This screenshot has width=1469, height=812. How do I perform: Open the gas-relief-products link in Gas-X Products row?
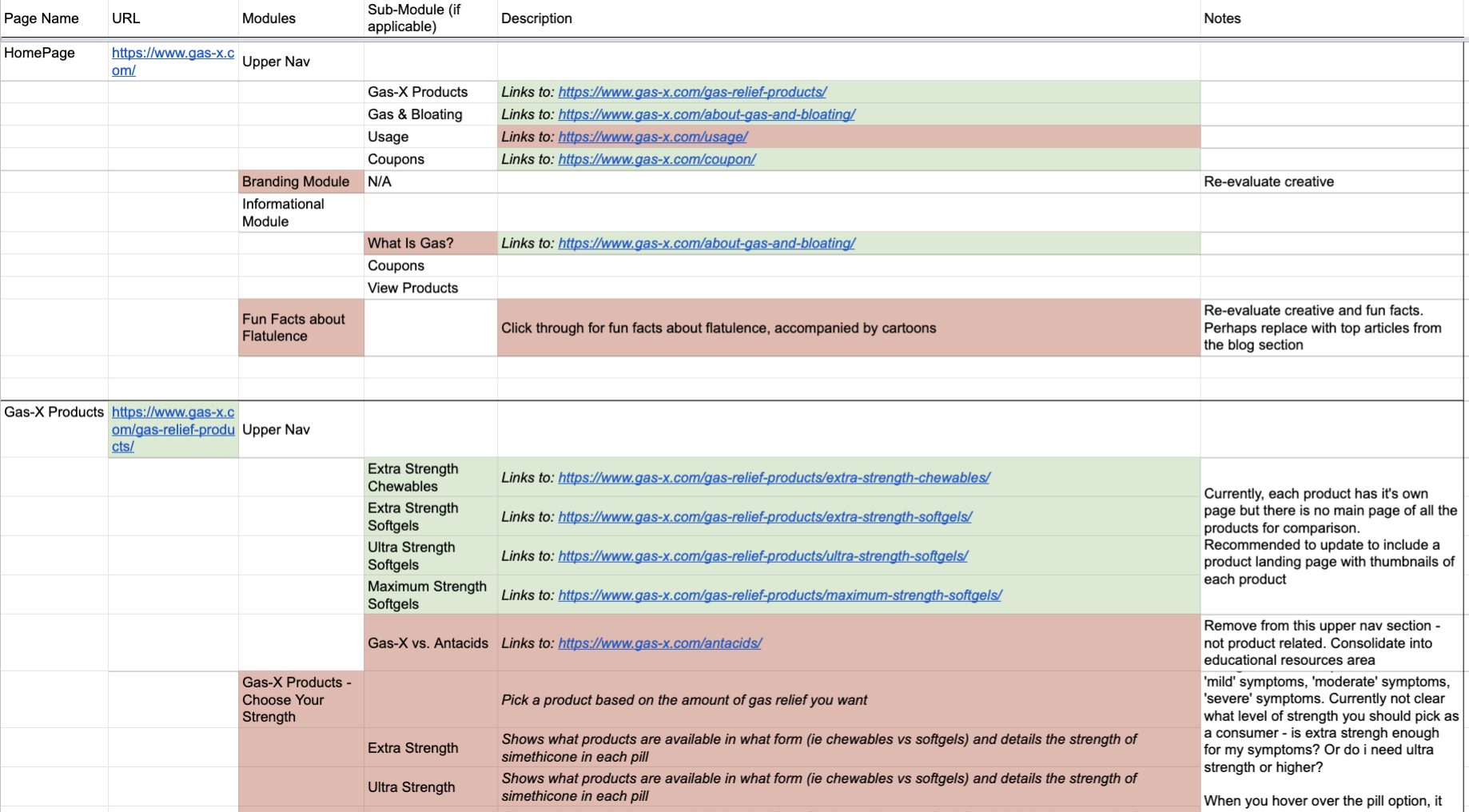pos(692,92)
